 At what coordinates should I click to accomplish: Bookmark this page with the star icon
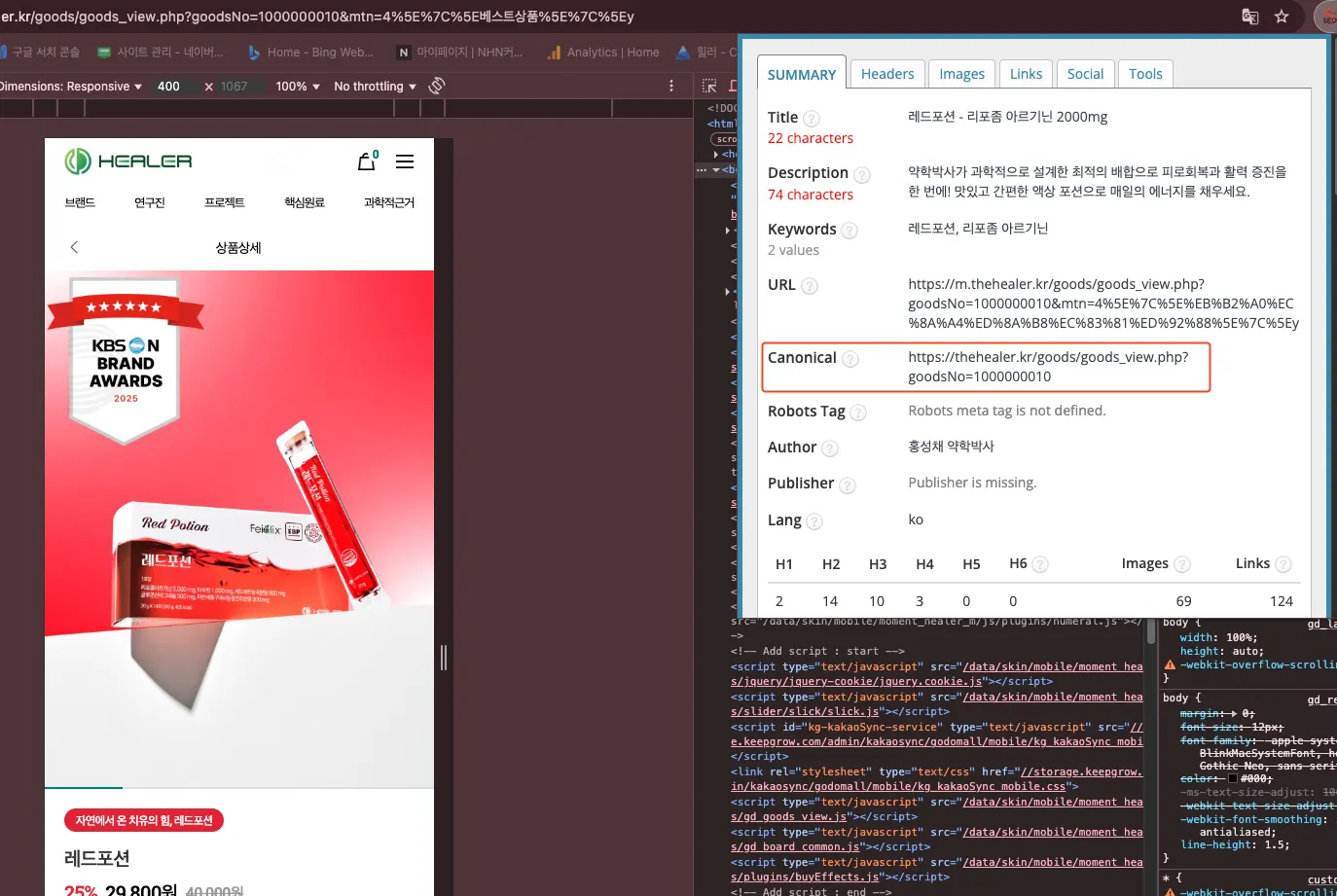tap(1282, 17)
